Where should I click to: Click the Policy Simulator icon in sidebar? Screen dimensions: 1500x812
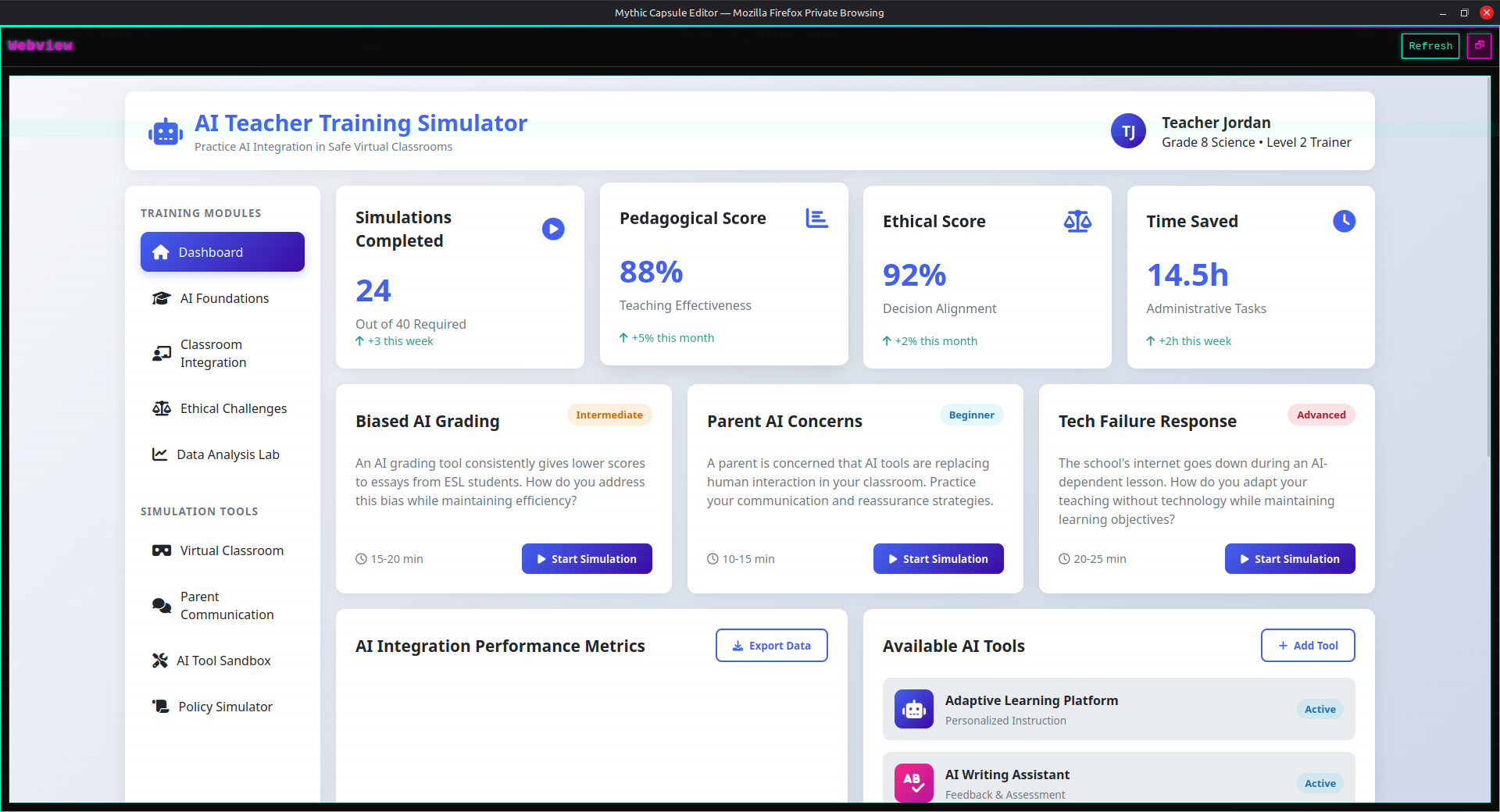tap(161, 707)
